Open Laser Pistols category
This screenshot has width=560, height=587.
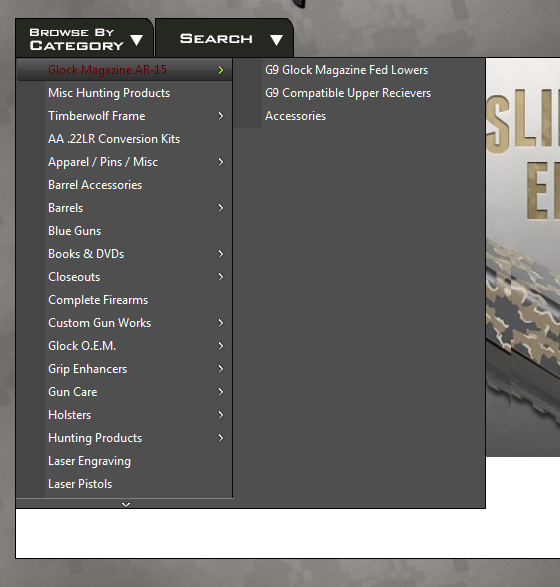[124, 484]
